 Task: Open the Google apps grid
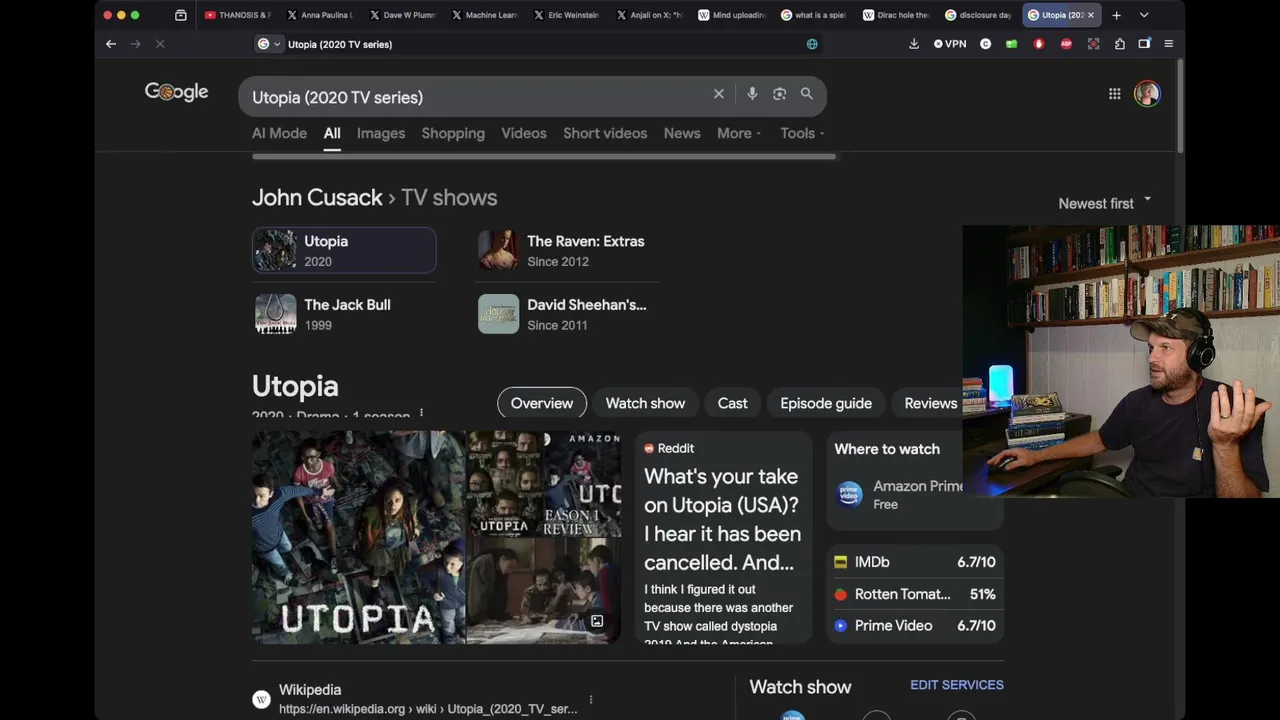coord(1114,94)
